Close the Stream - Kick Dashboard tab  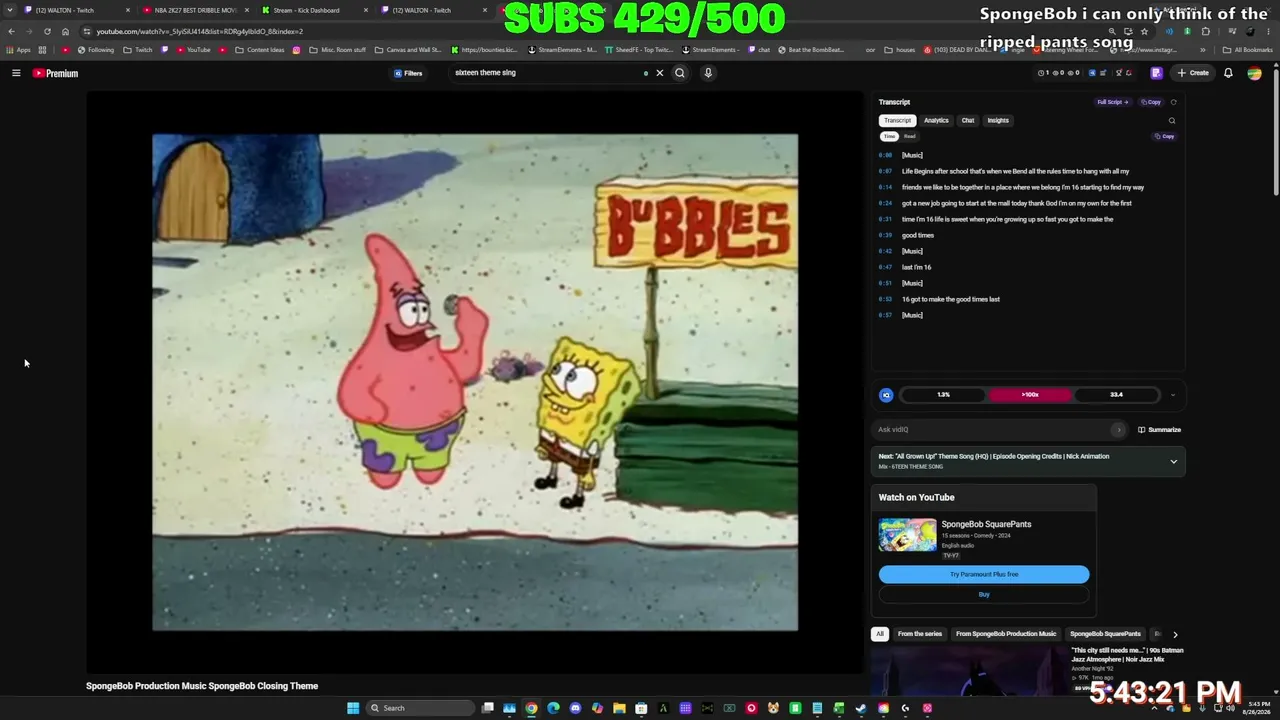point(366,10)
